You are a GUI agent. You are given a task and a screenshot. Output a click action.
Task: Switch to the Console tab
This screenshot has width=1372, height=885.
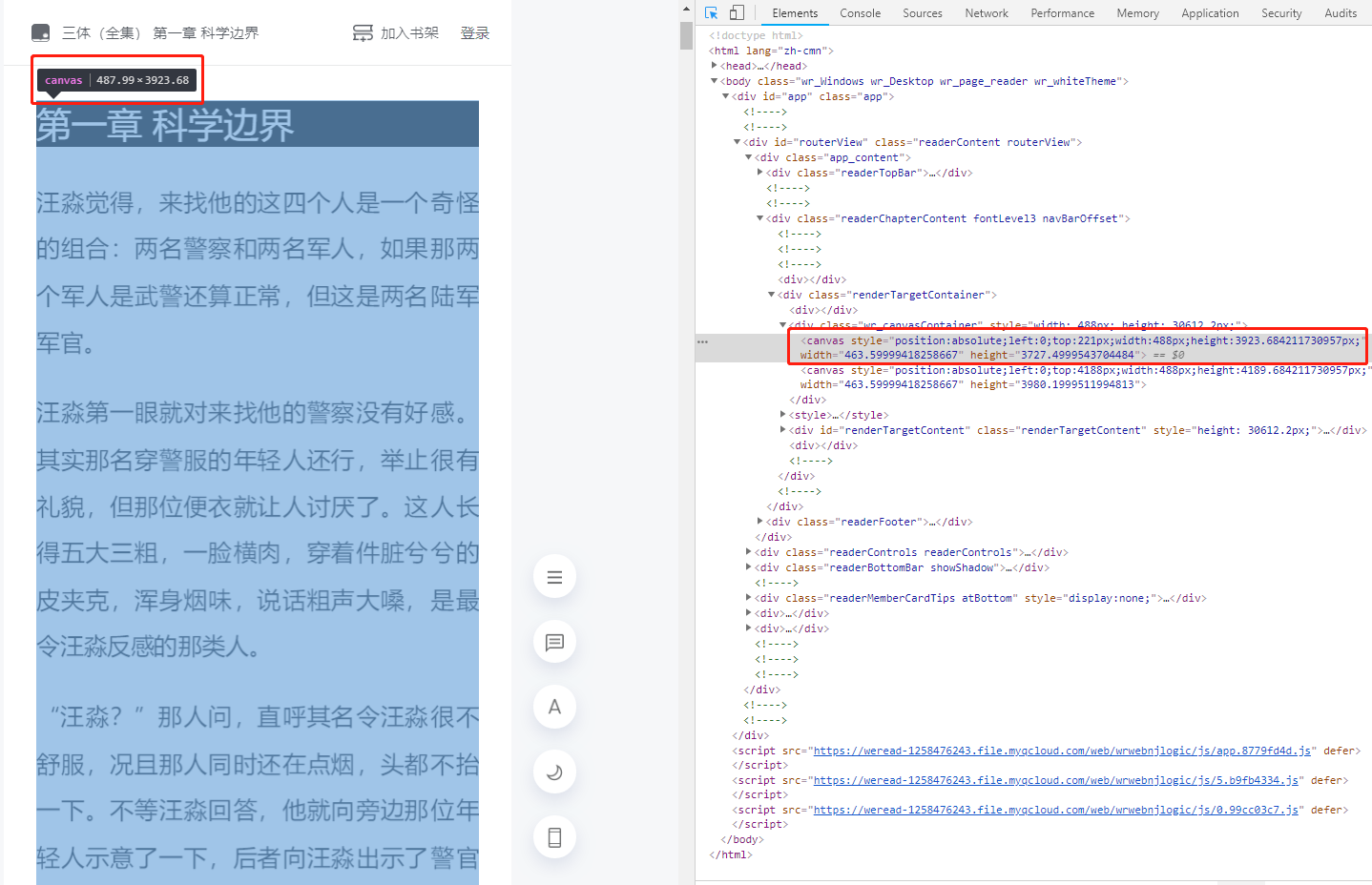coord(861,13)
